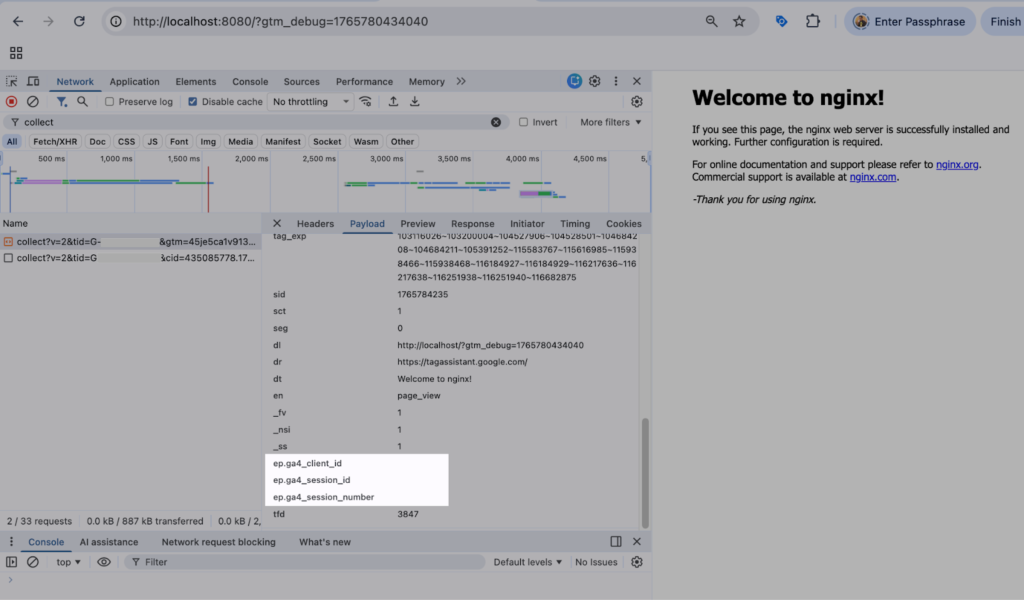Enable the Preserve log checkbox
Viewport: 1024px width, 600px height.
[110, 102]
